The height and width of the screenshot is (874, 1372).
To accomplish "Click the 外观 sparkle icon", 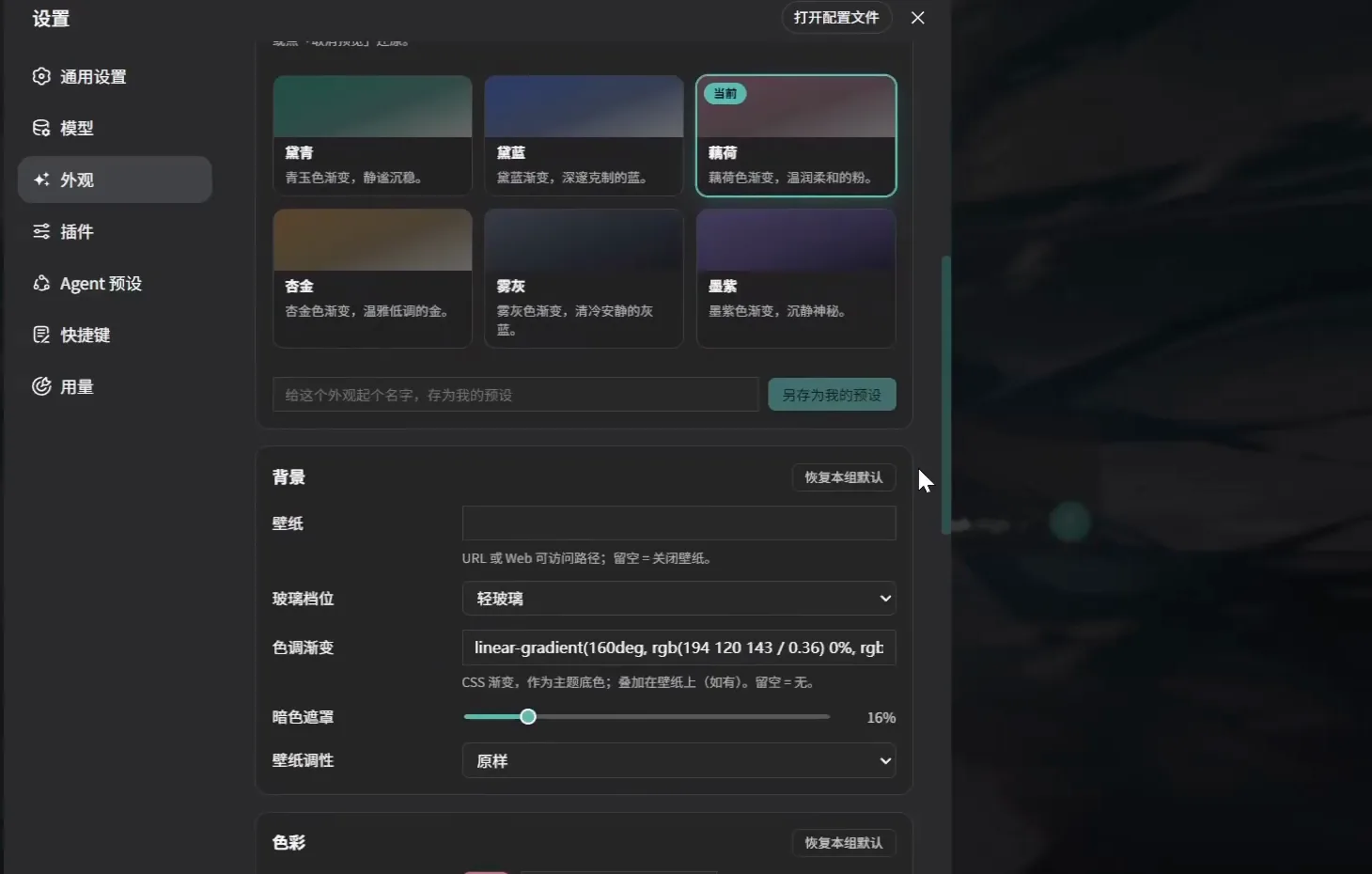I will tap(41, 179).
